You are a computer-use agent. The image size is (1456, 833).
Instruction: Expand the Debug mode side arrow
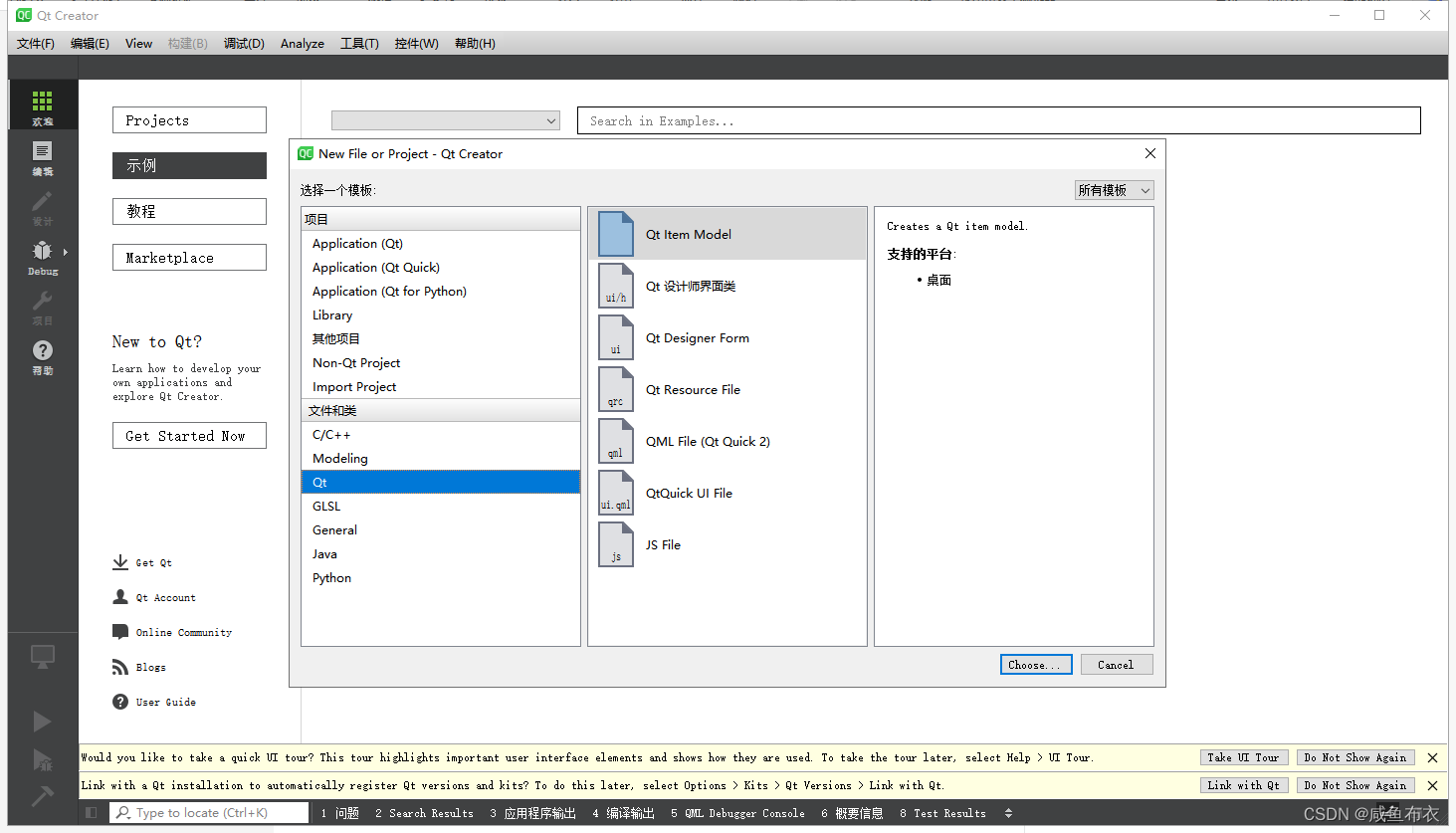(66, 252)
